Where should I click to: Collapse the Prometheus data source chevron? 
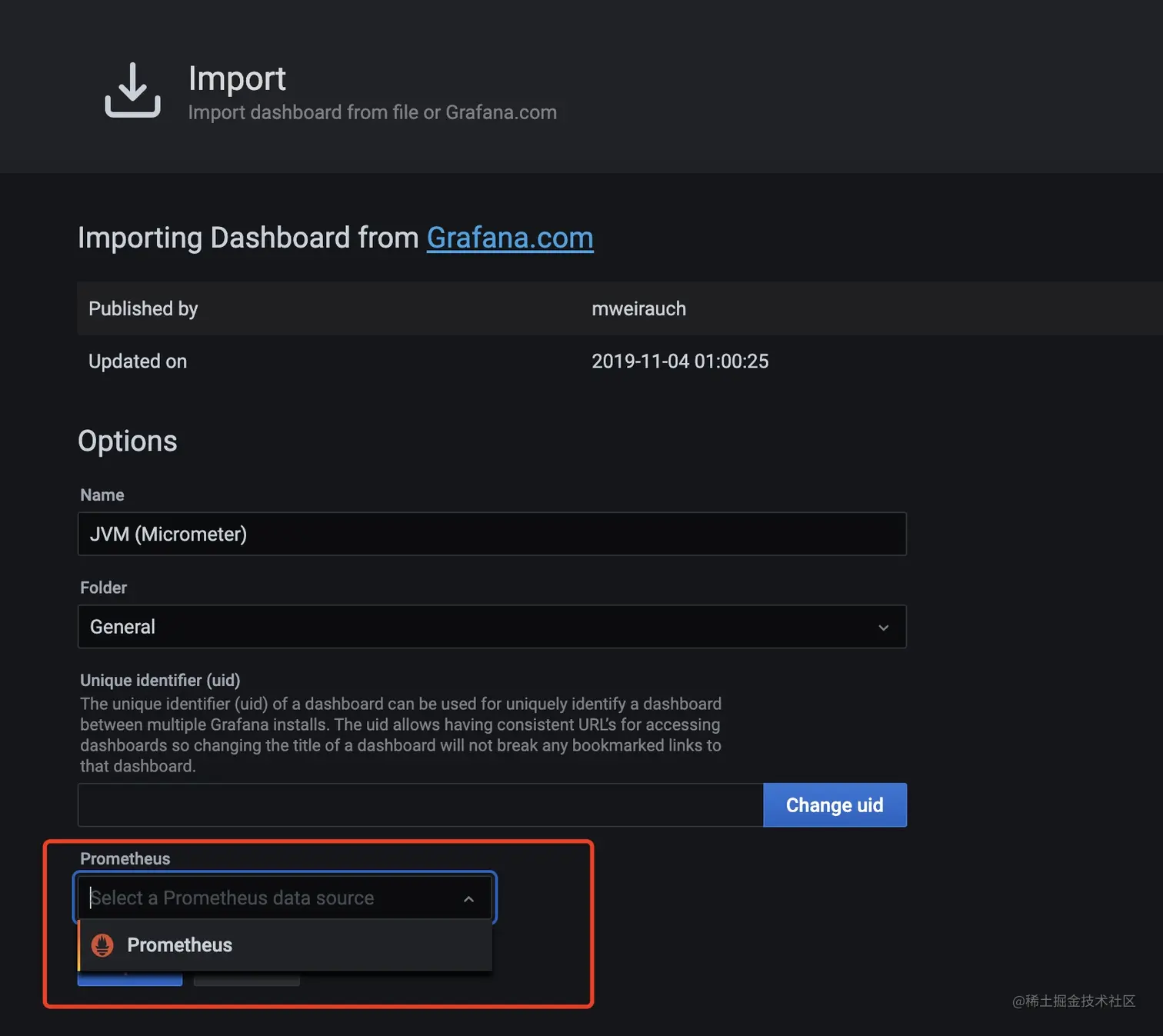point(468,899)
